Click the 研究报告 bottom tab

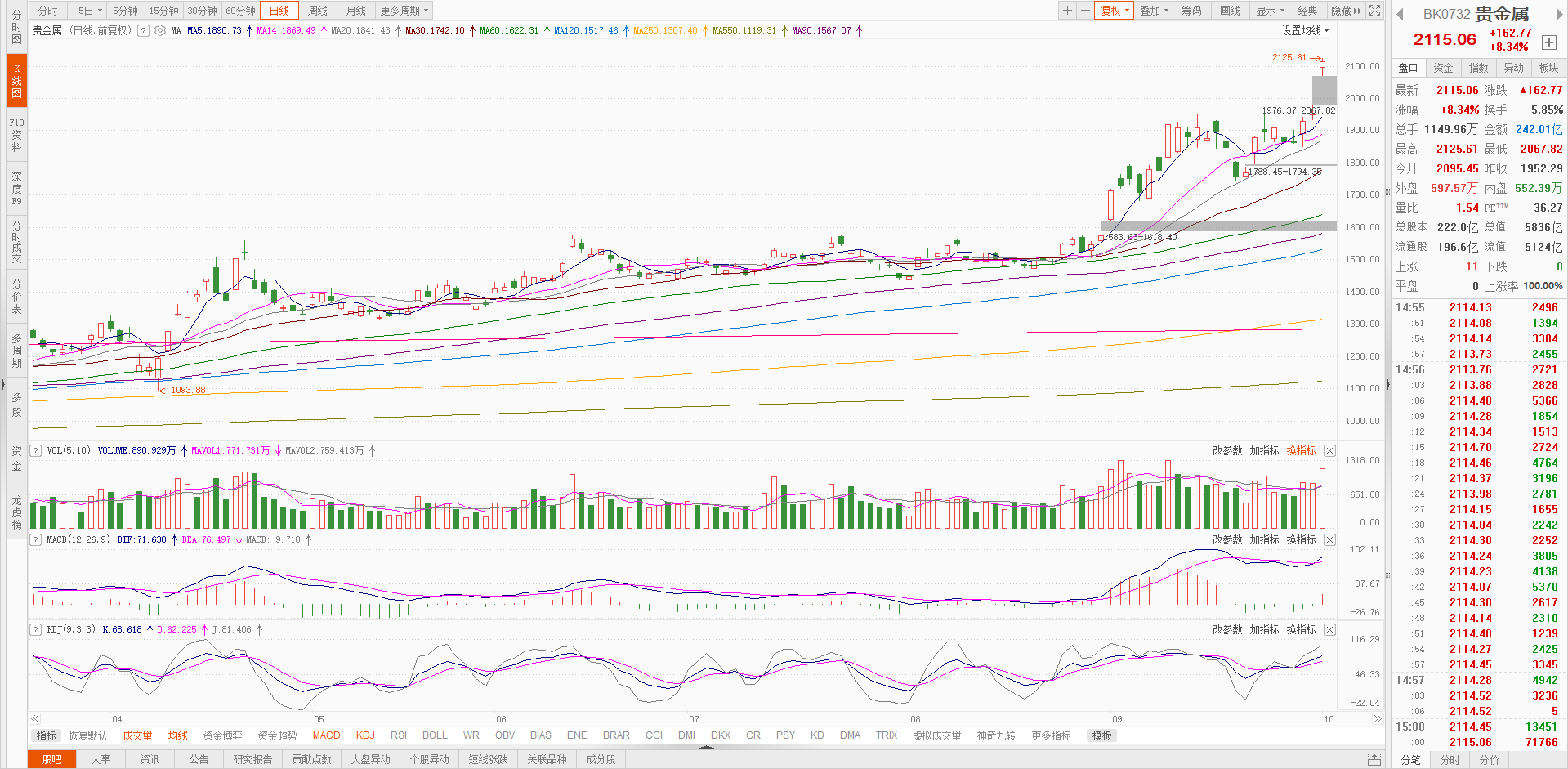[x=252, y=760]
